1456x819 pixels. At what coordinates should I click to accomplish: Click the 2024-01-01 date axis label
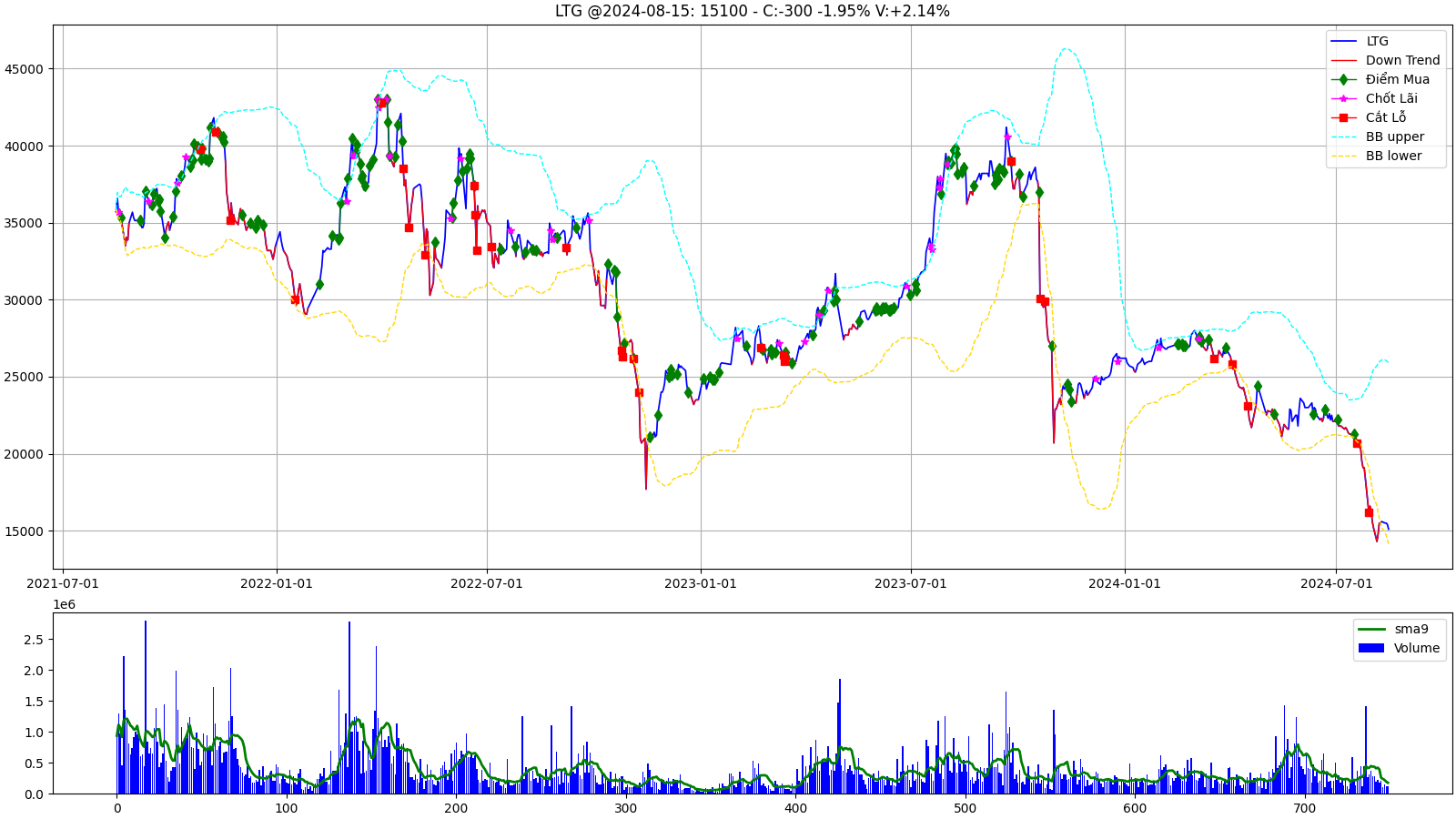(x=1125, y=583)
